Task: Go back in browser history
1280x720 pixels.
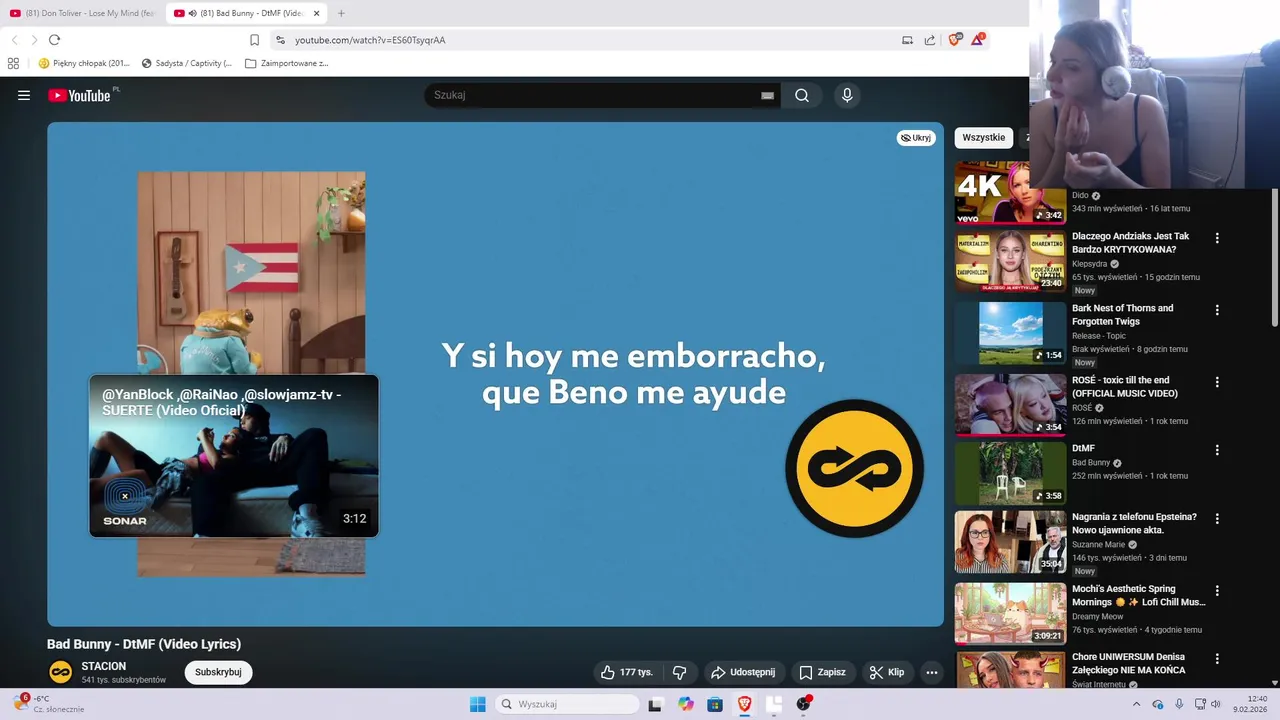Action: pyautogui.click(x=14, y=40)
